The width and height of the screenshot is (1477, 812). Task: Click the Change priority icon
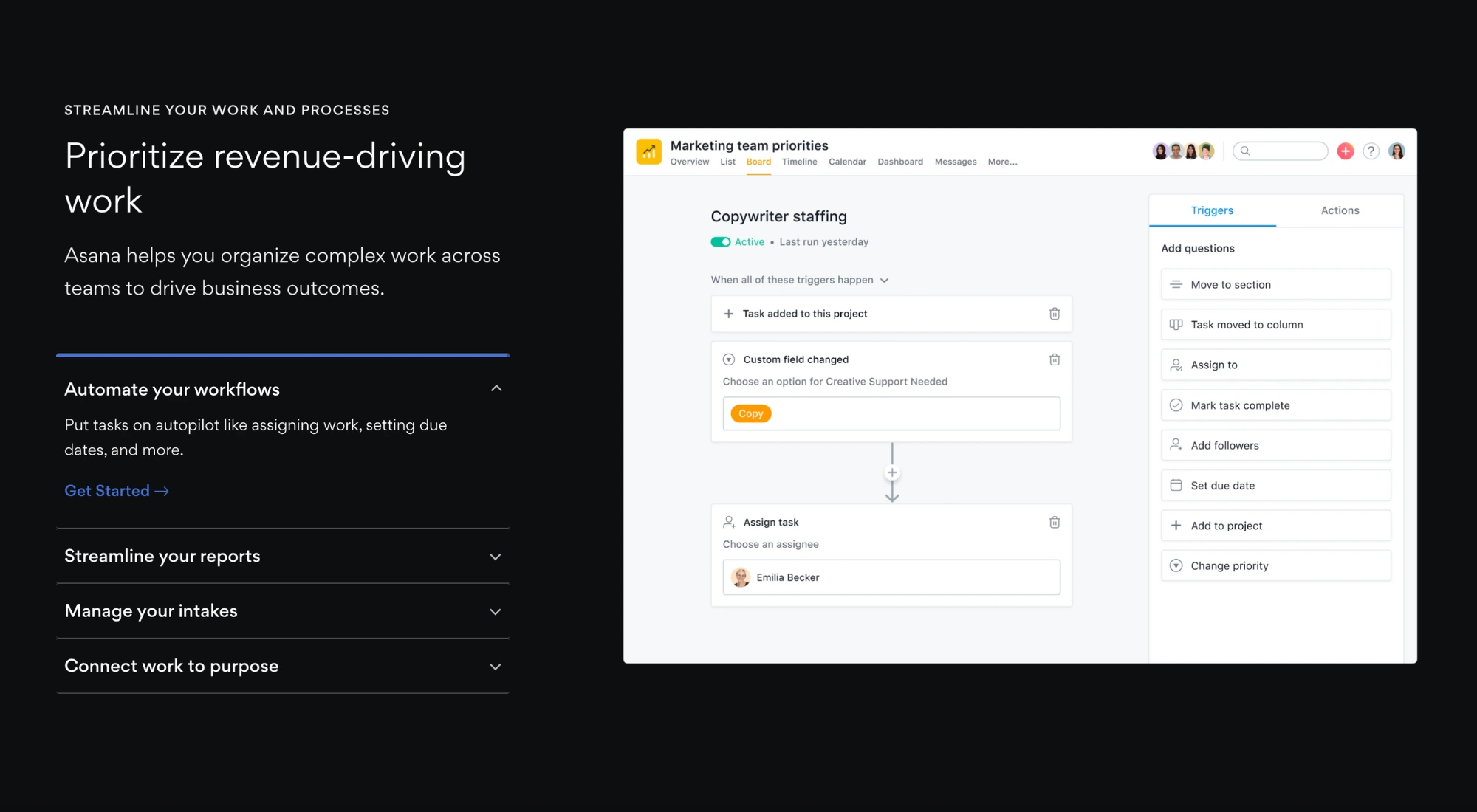(x=1176, y=565)
